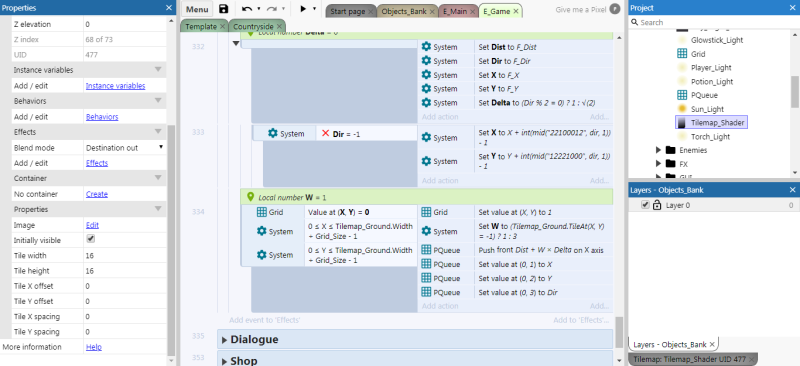800x366 pixels.
Task: Click the Image Edit link
Action: point(92,225)
